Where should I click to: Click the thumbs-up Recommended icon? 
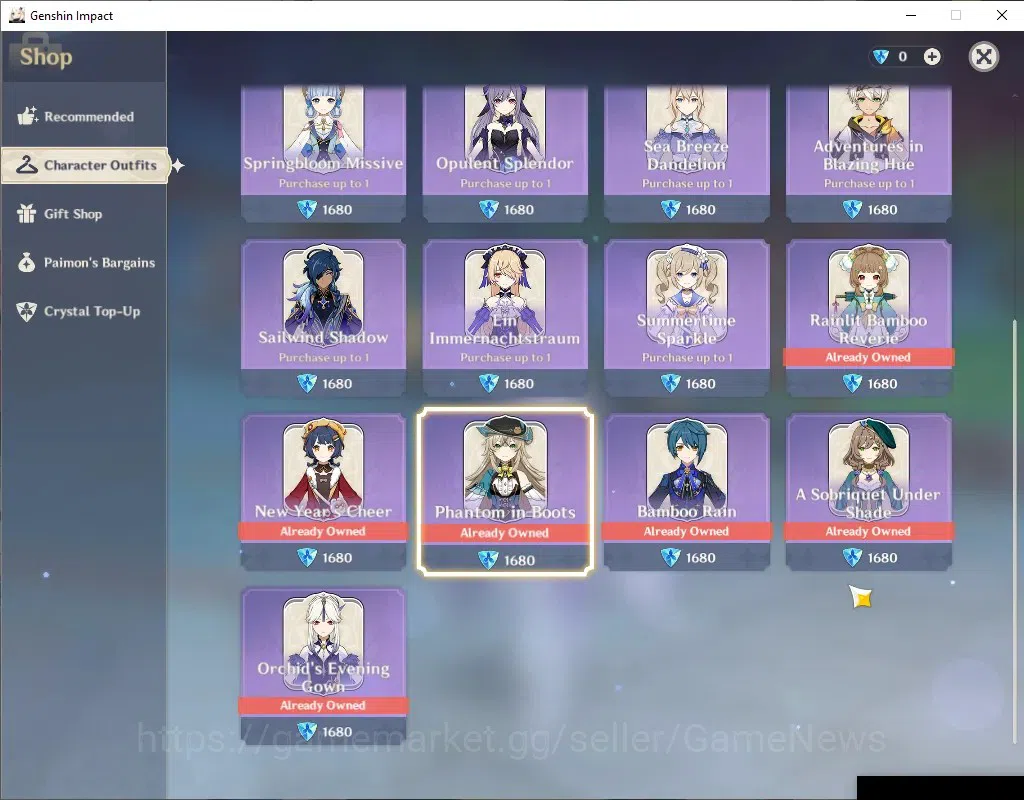pos(27,116)
